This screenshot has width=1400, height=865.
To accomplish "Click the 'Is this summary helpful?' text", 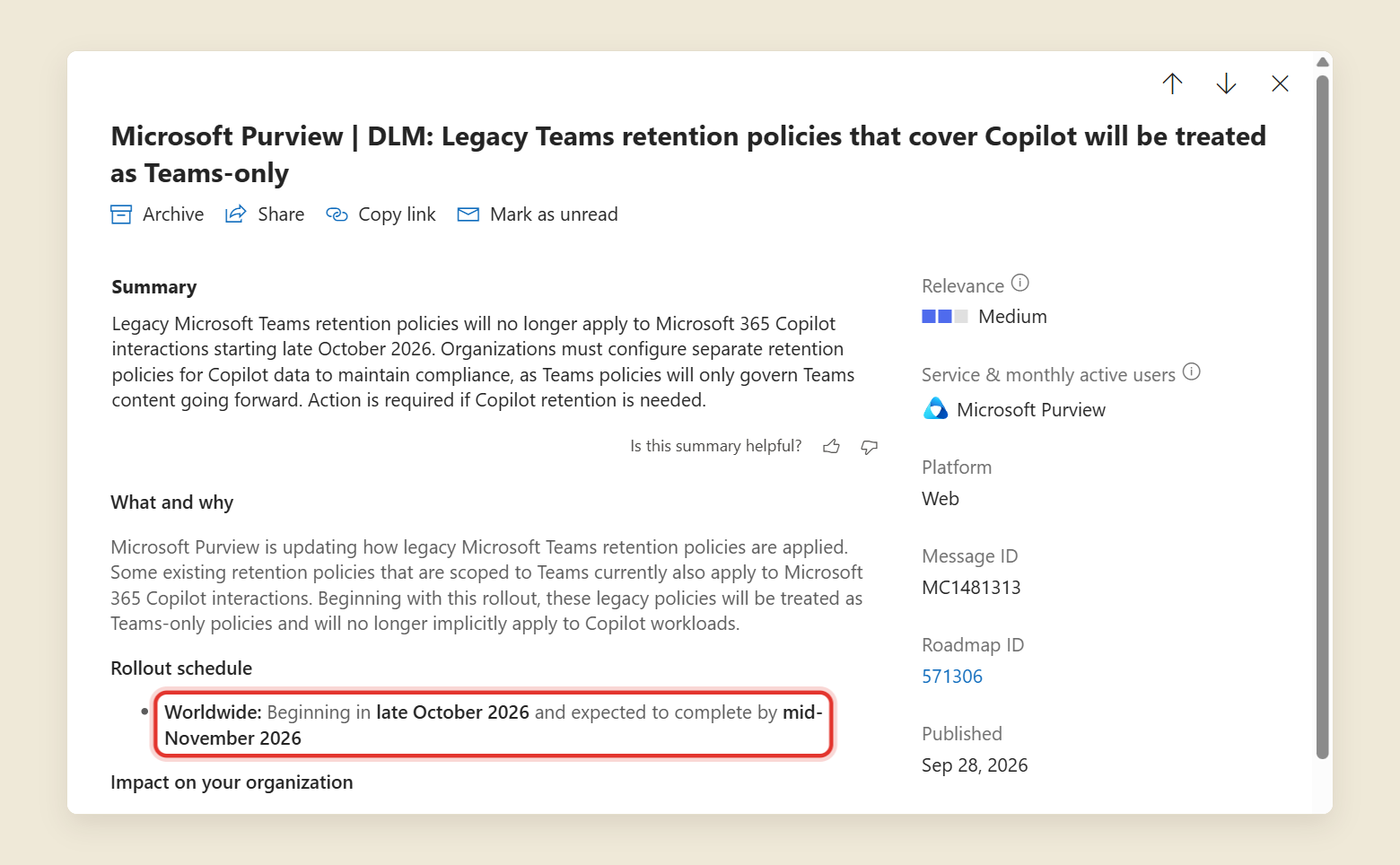I will (x=716, y=446).
